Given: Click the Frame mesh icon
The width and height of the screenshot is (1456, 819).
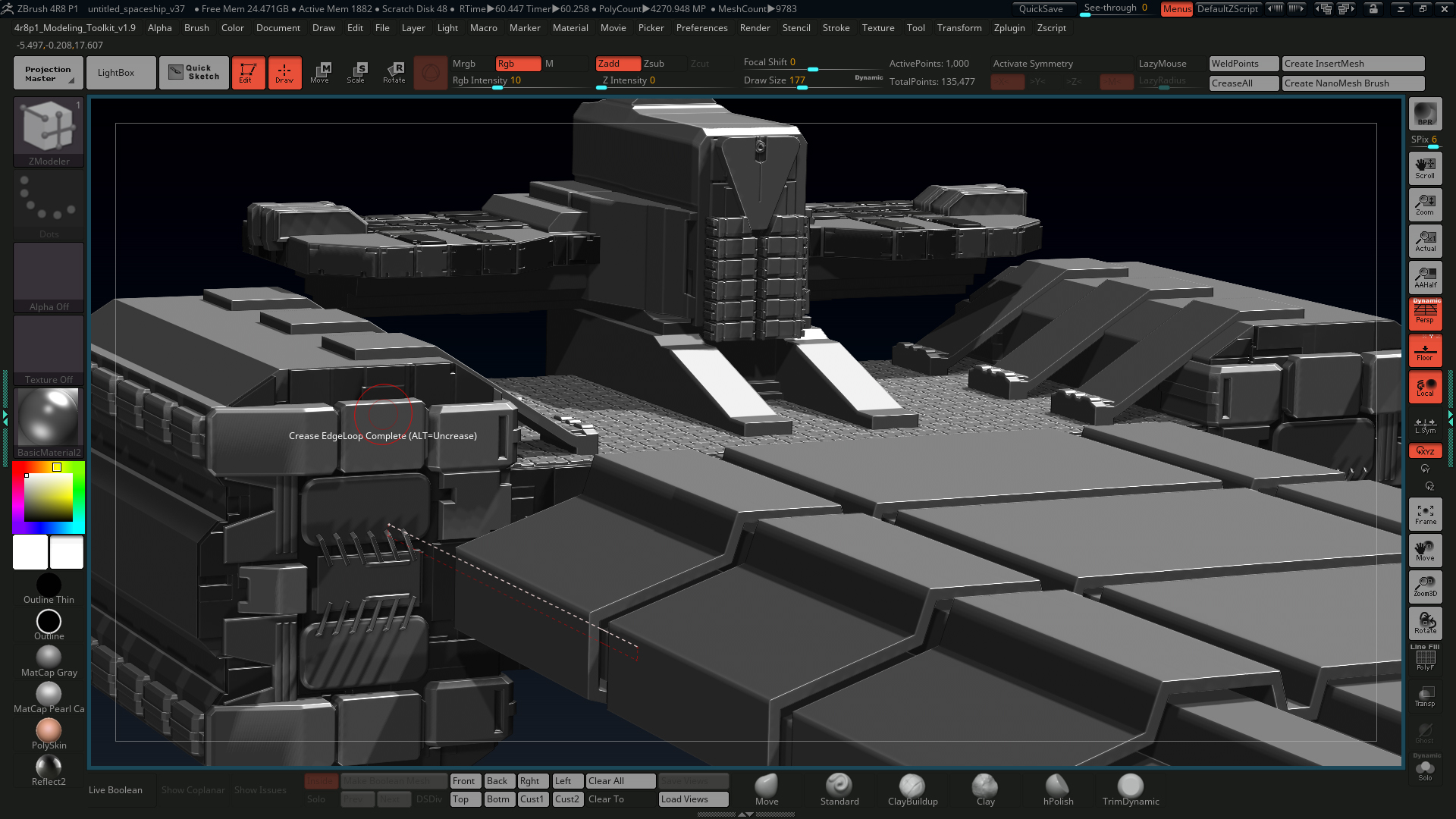Looking at the screenshot, I should click(x=1425, y=514).
